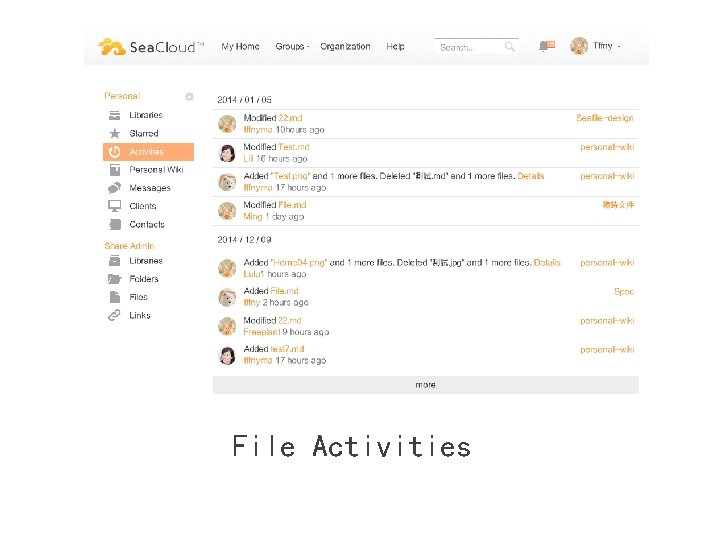Open user Lulu's profile link
Image resolution: width=720 pixels, height=540 pixels.
tap(253, 274)
